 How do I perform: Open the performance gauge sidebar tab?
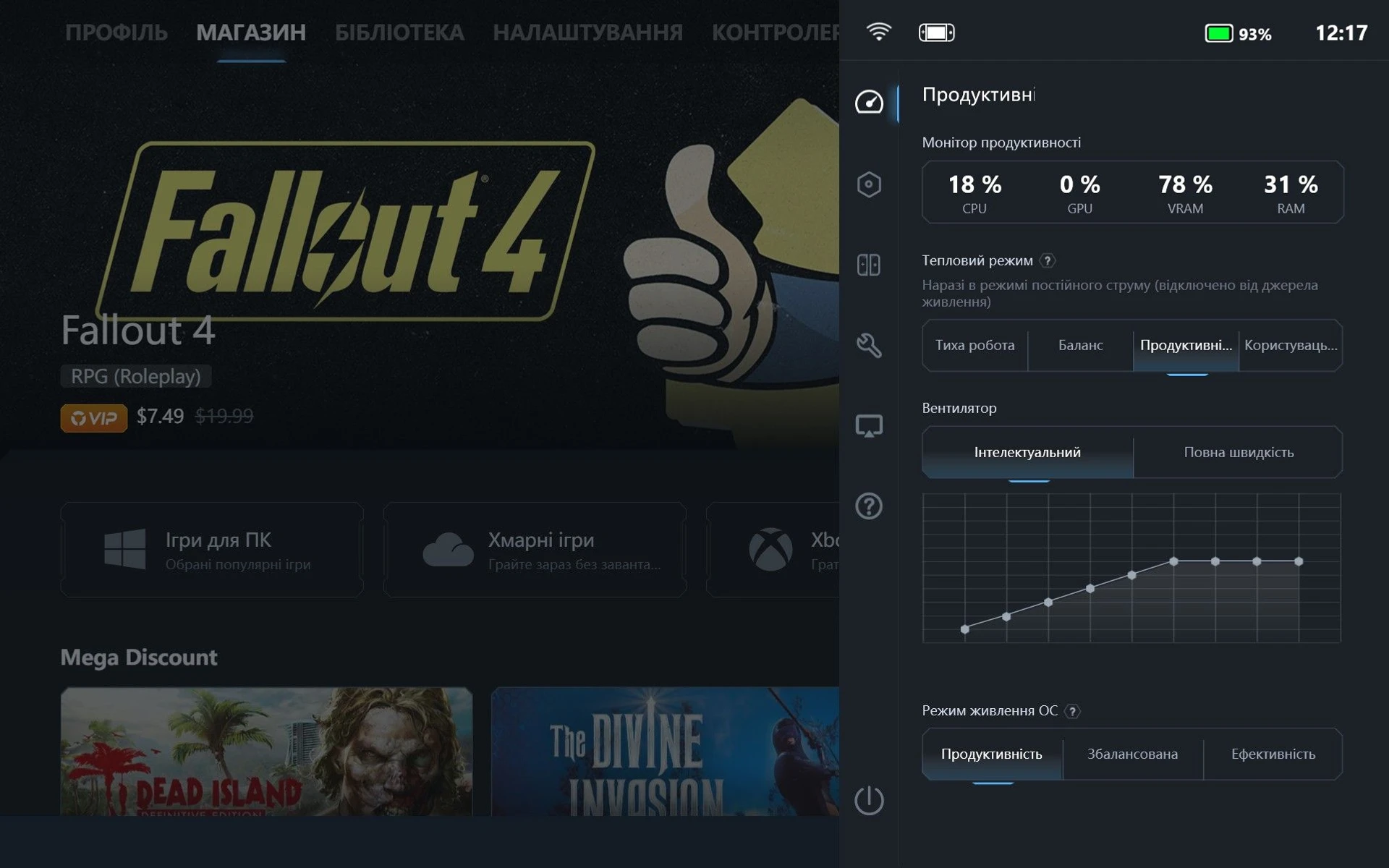[x=869, y=103]
